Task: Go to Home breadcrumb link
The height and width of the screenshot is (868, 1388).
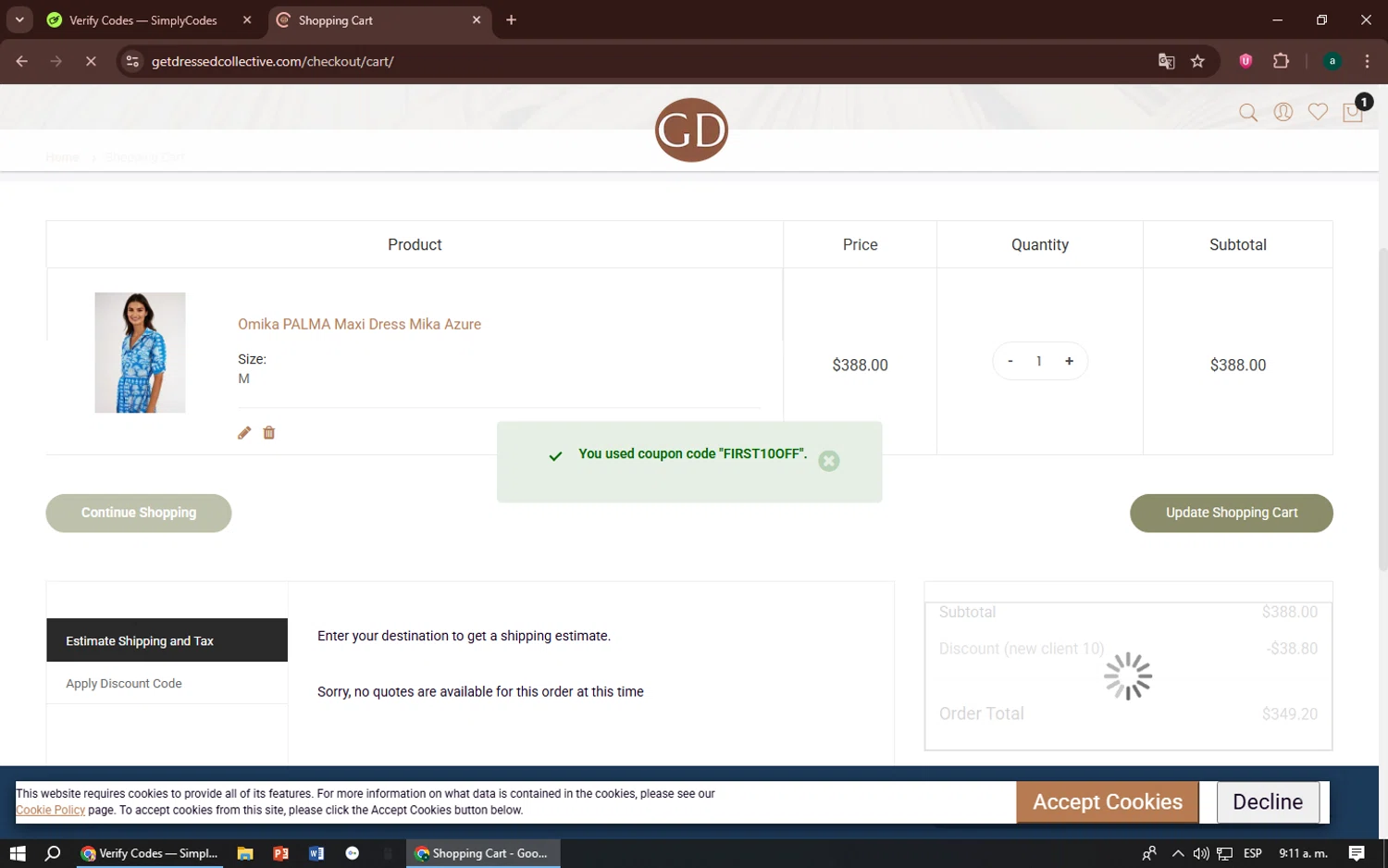Action: coord(63,157)
